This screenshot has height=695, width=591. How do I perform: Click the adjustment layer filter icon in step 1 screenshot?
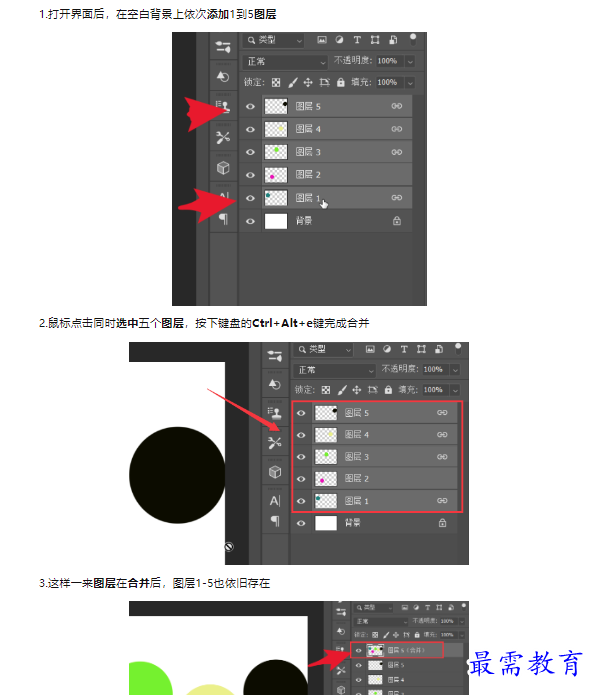[339, 40]
